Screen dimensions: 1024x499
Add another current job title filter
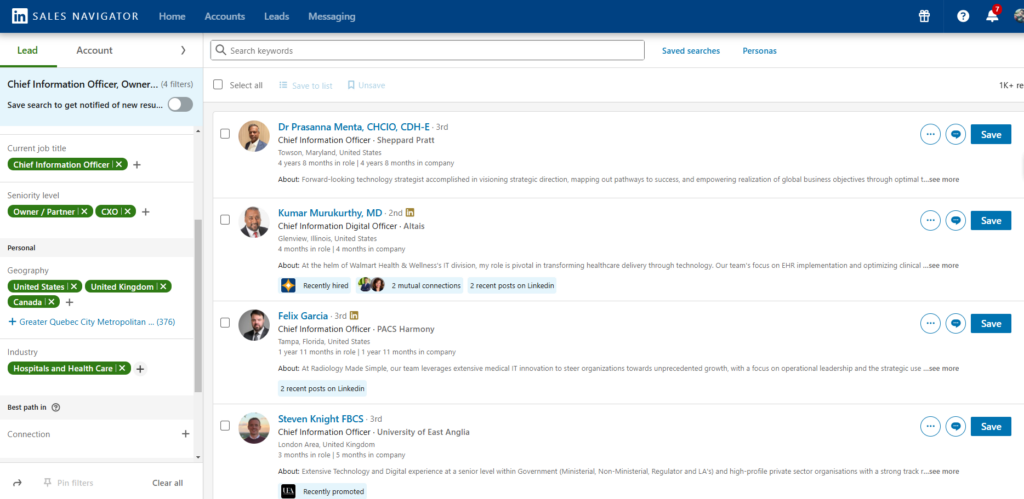tap(136, 165)
